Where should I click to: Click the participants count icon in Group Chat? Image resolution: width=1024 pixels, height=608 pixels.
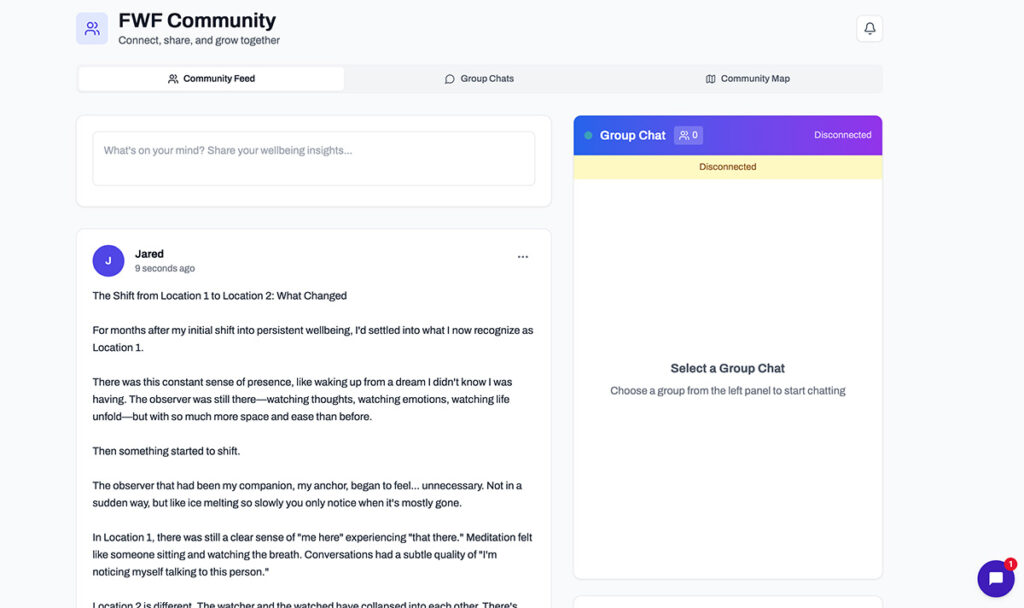coord(688,135)
